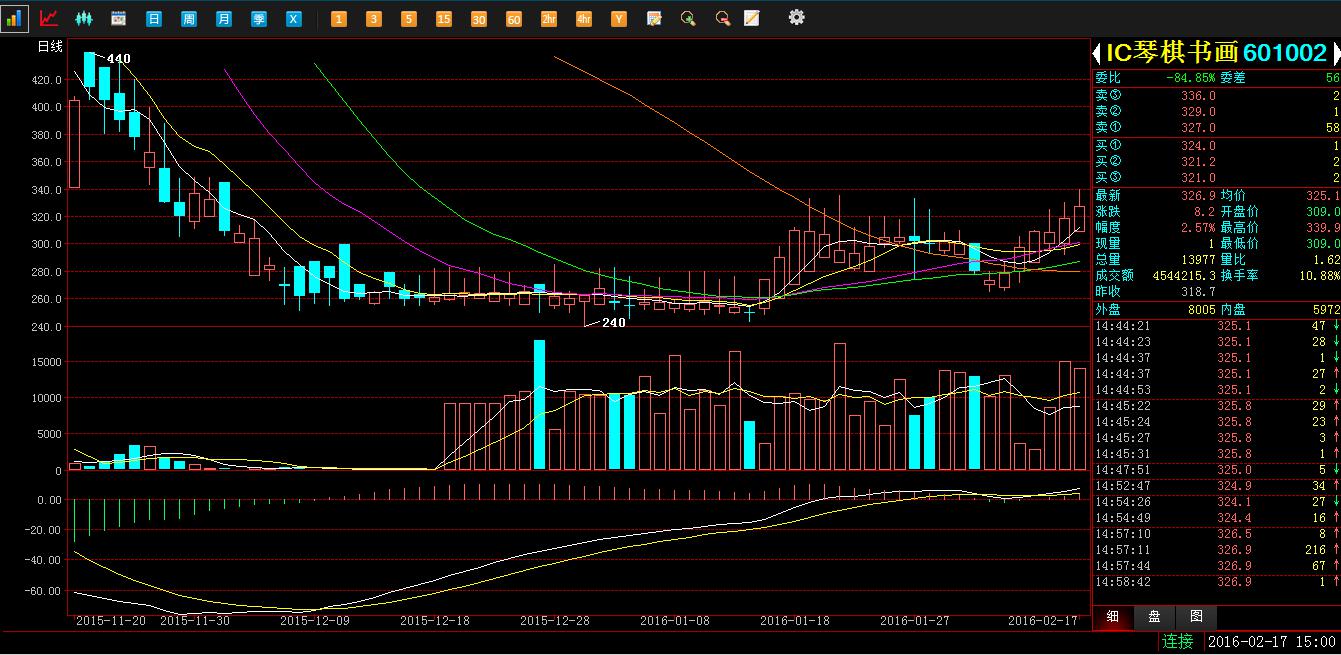Viewport: 1341px width, 655px height.
Task: Select tick row at 14:57:11
Action: 1216,550
